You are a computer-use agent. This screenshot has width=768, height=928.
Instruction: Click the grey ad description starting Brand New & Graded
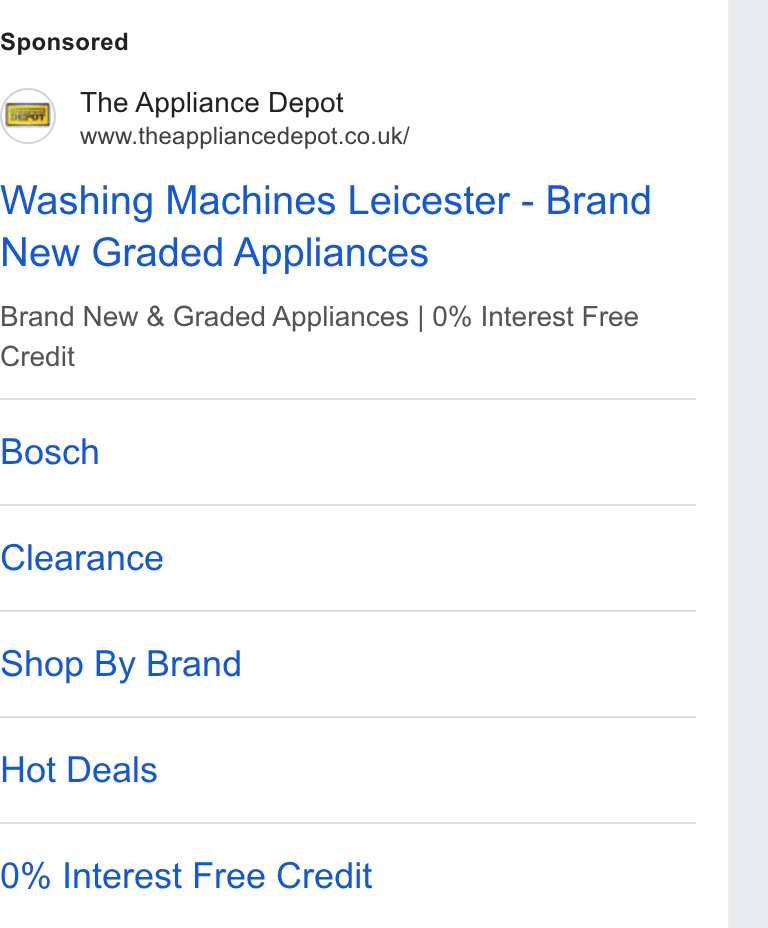pos(320,336)
